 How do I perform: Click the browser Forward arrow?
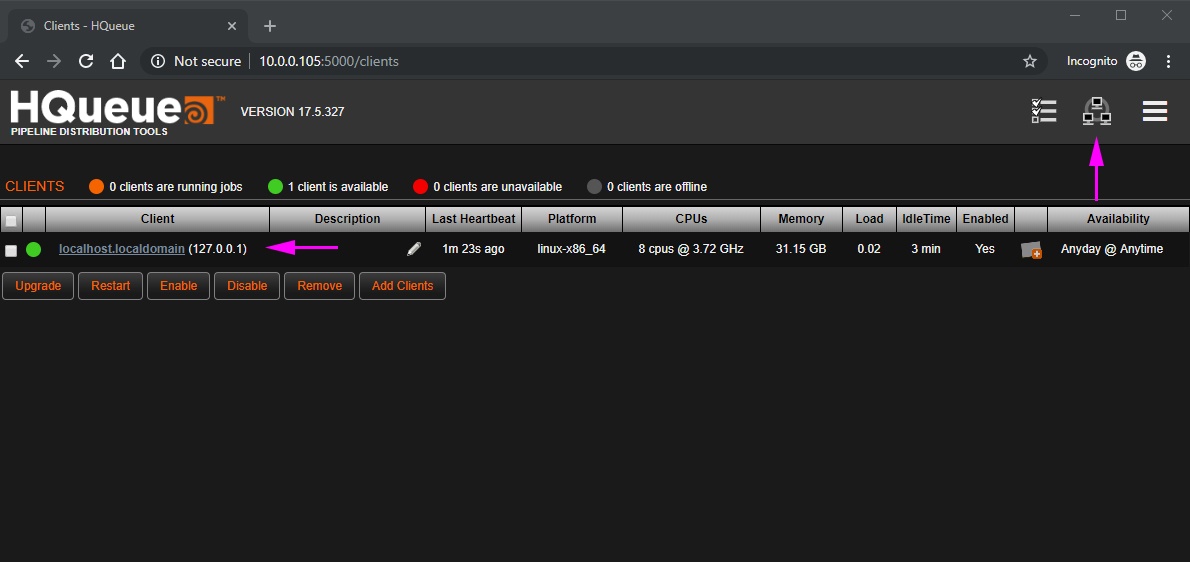pyautogui.click(x=54, y=61)
